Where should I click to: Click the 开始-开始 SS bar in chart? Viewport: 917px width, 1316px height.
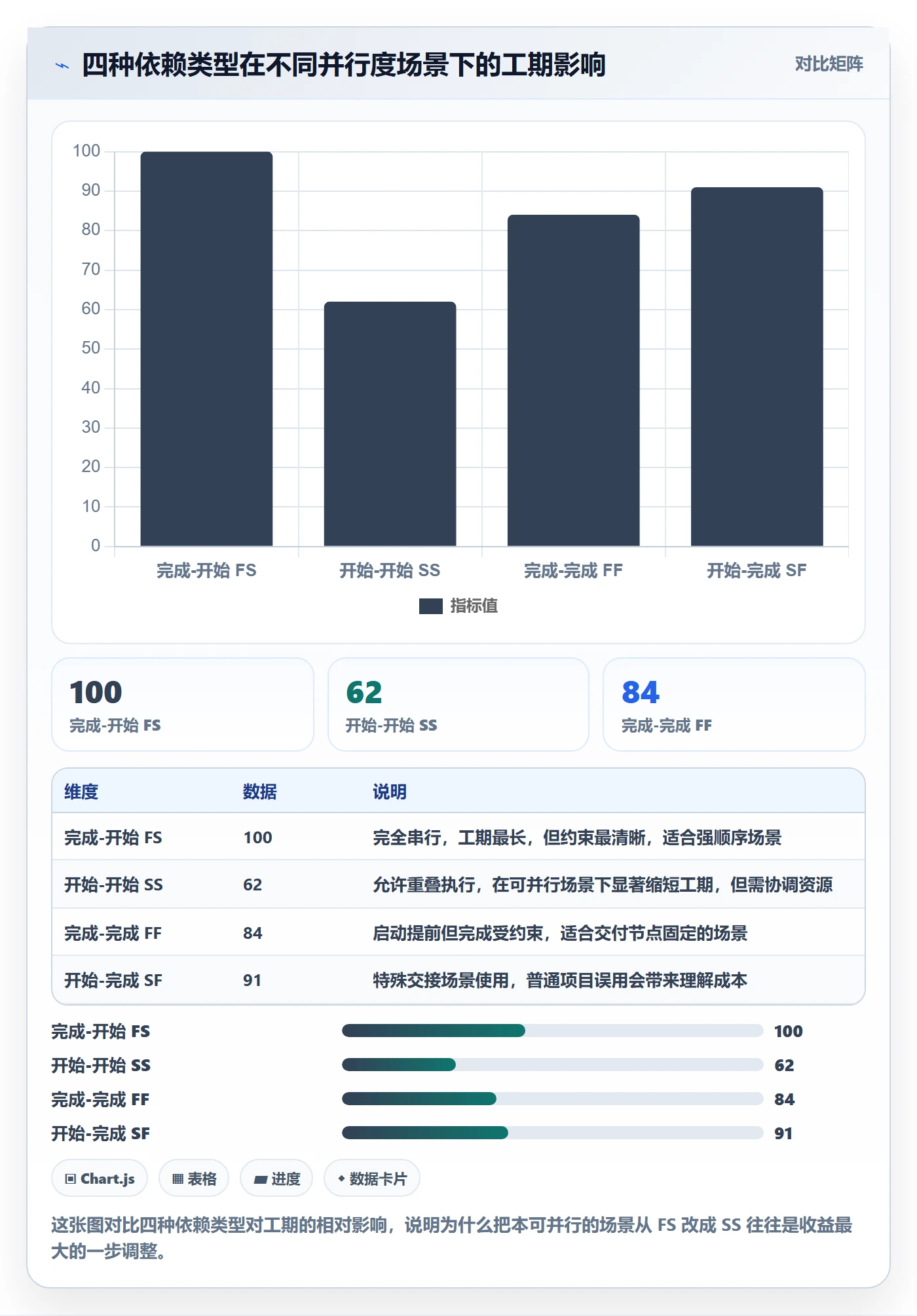pos(390,424)
